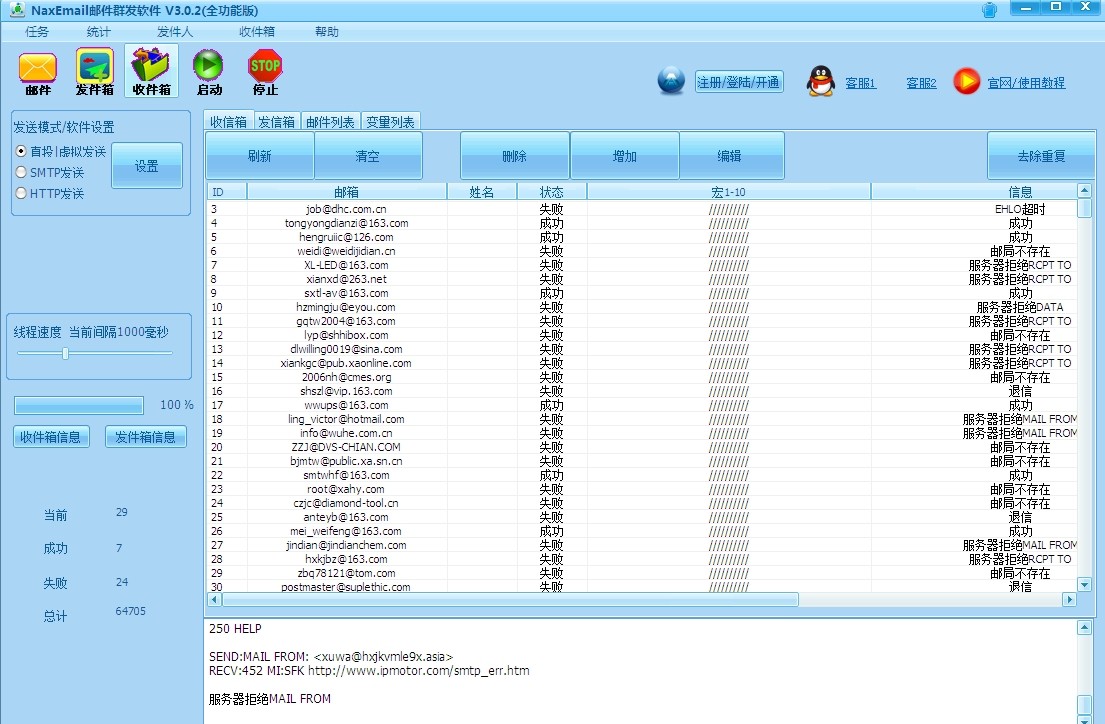Click the 宏1-10 column header
The width and height of the screenshot is (1105, 724).
coord(729,192)
